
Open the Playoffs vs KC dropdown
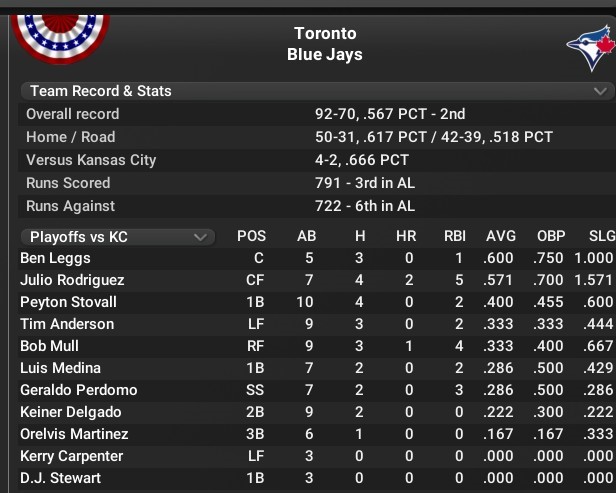coord(117,237)
